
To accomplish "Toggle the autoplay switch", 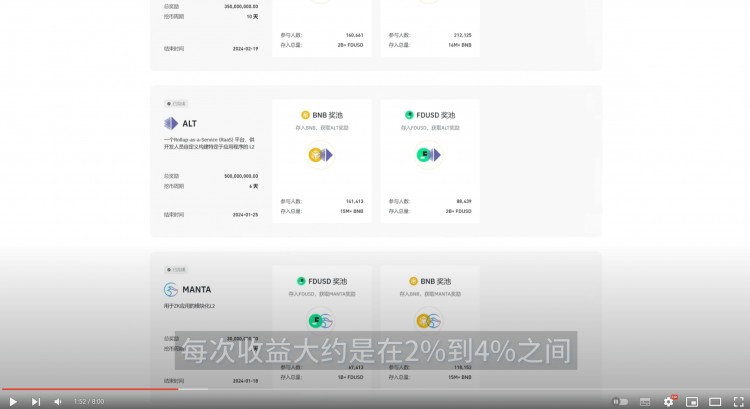I will pyautogui.click(x=620, y=402).
